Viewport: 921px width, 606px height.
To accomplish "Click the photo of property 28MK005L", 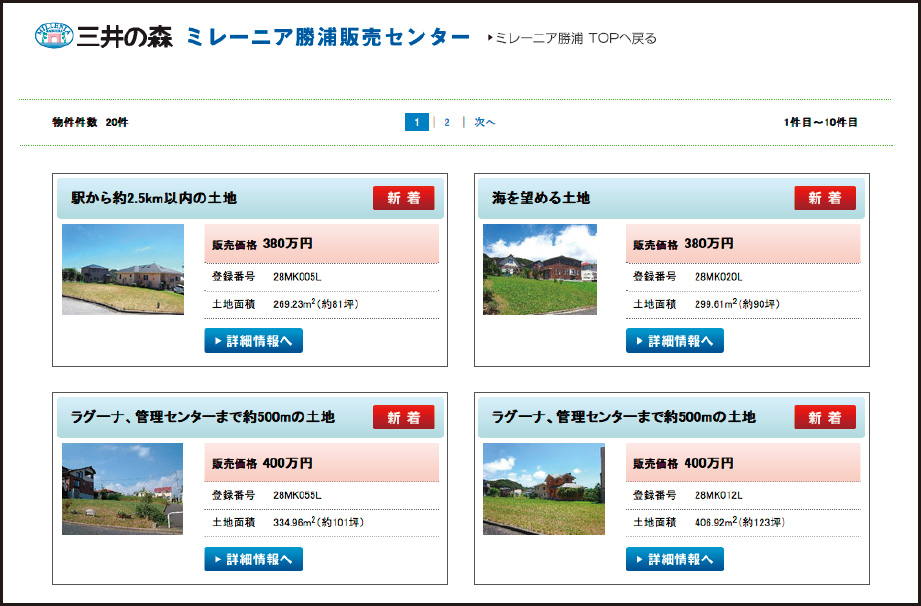I will (x=123, y=269).
